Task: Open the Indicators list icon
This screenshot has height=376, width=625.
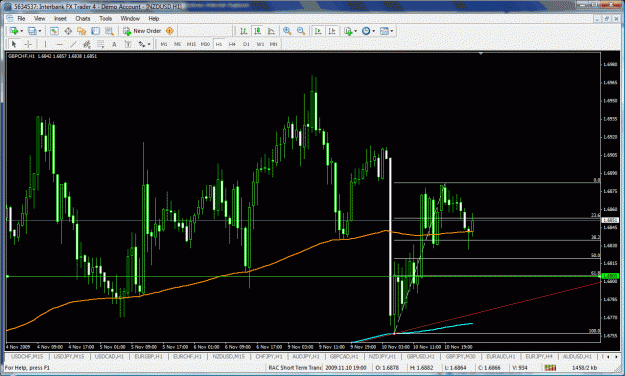Action: (348, 31)
